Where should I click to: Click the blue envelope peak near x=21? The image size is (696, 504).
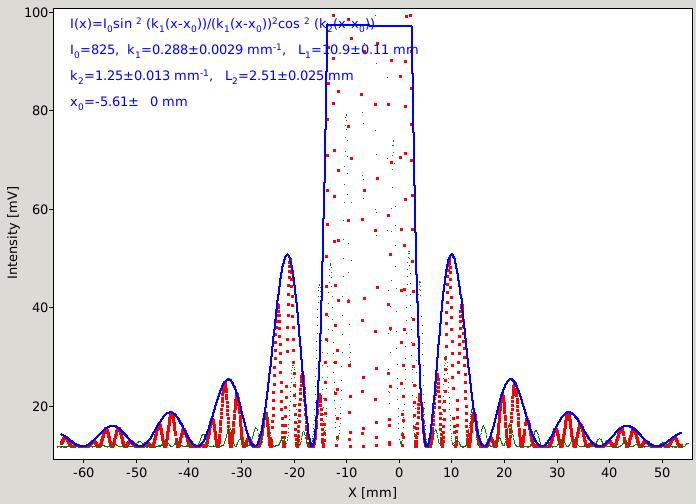pyautogui.click(x=511, y=380)
